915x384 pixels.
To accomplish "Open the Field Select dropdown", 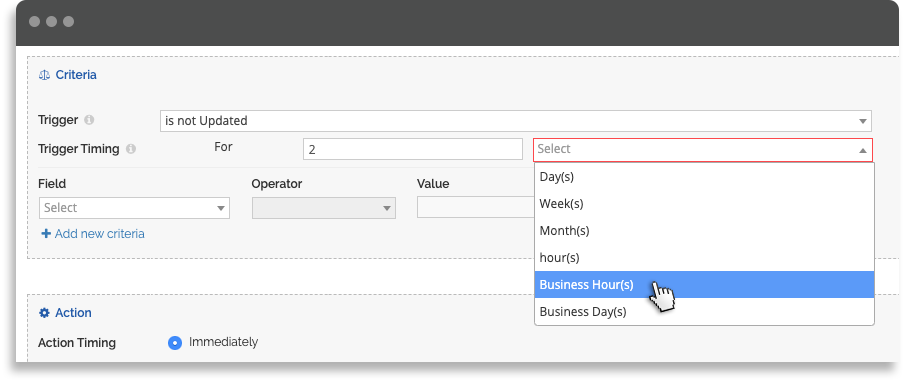I will coord(134,208).
